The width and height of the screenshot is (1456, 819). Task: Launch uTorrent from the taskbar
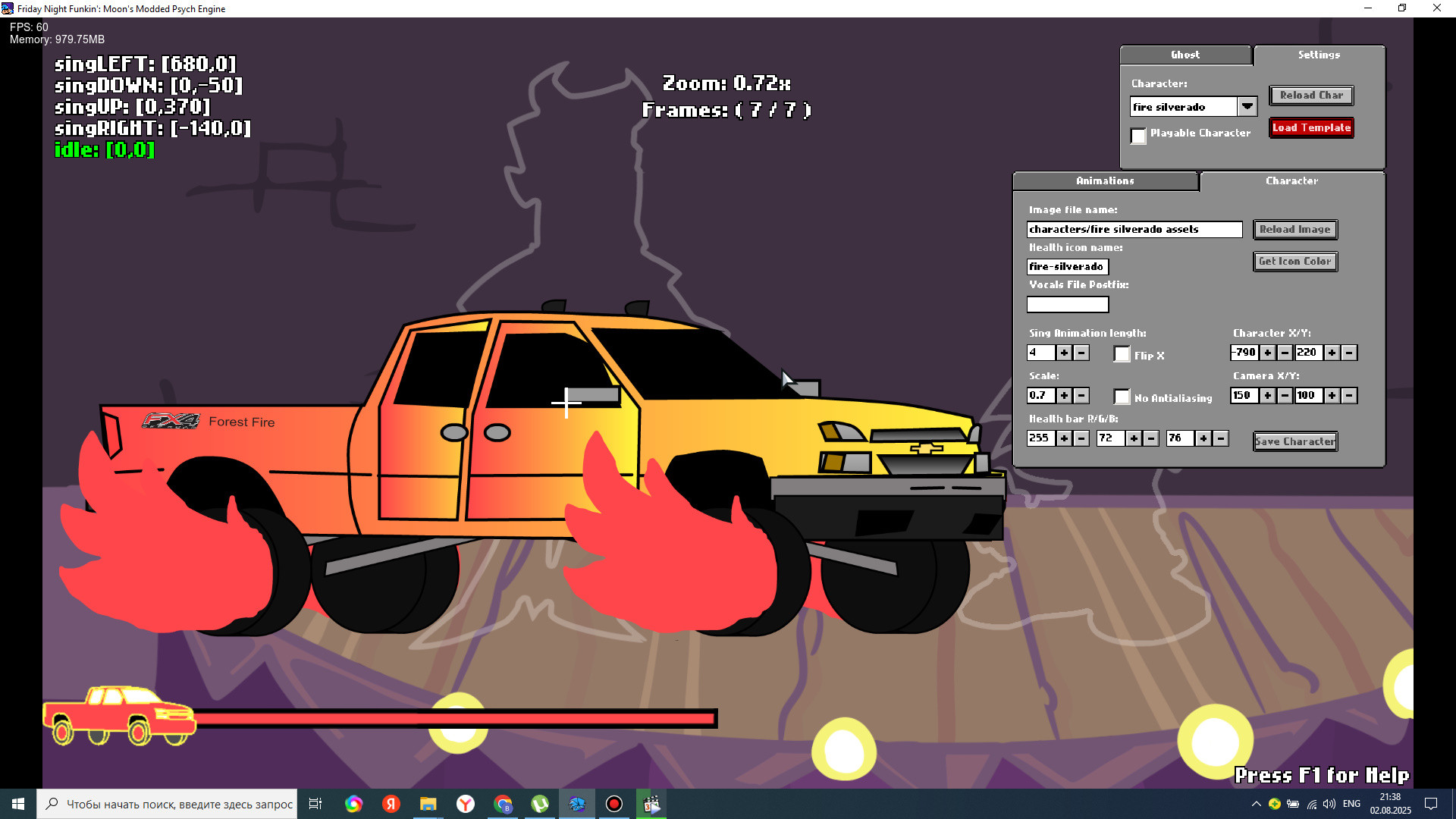539,804
